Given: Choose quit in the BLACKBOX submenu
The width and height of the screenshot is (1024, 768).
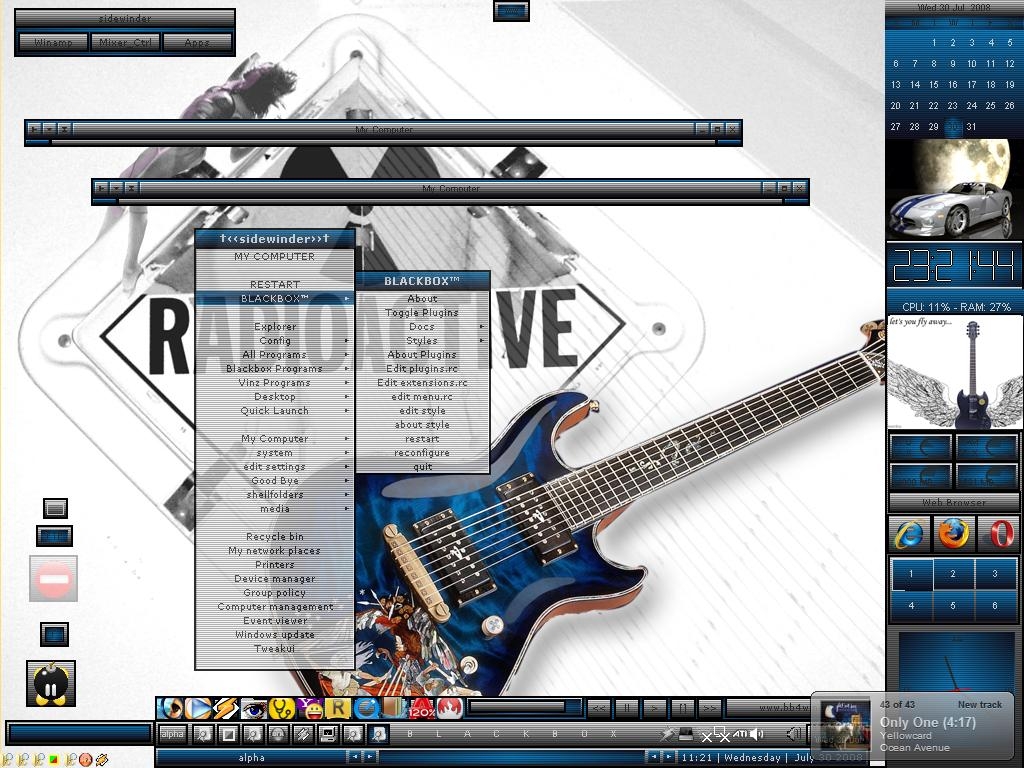Looking at the screenshot, I should pos(423,467).
